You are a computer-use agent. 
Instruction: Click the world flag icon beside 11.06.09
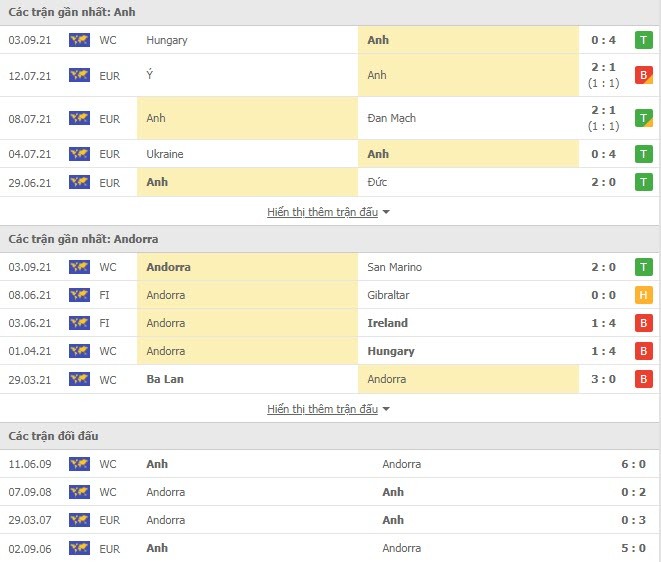point(79,464)
